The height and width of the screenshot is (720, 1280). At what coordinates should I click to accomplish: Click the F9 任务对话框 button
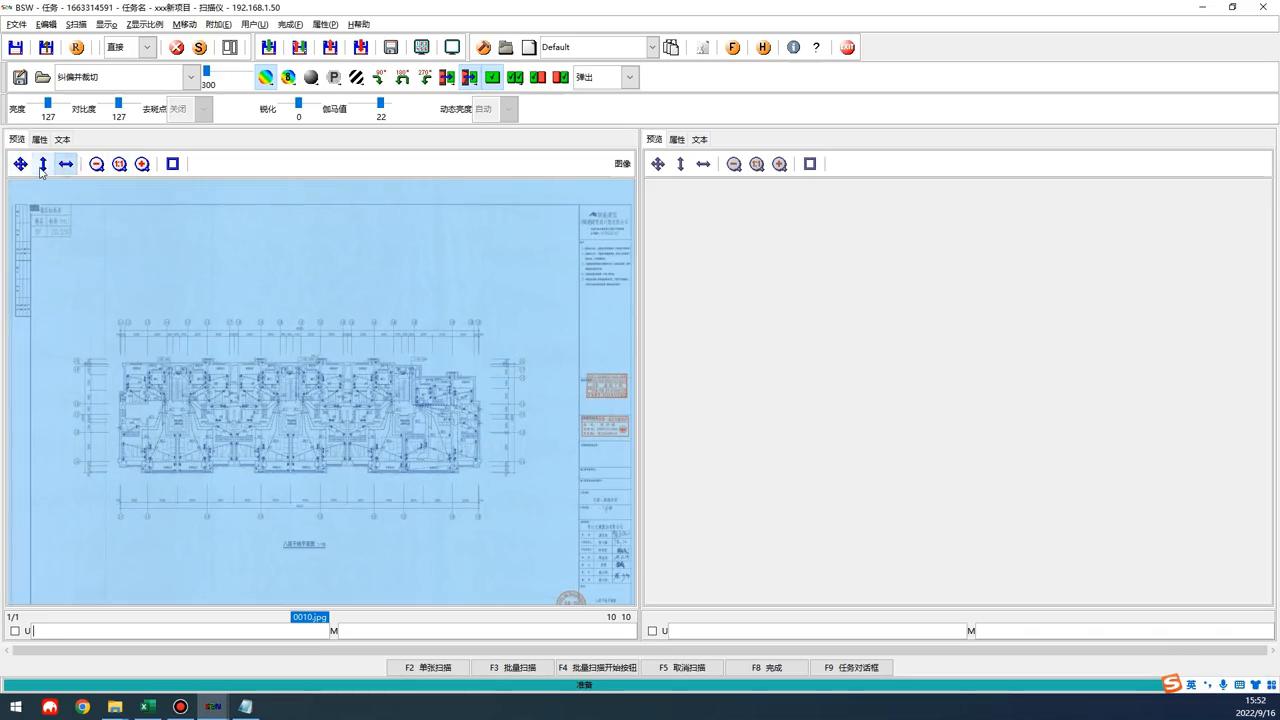851,667
